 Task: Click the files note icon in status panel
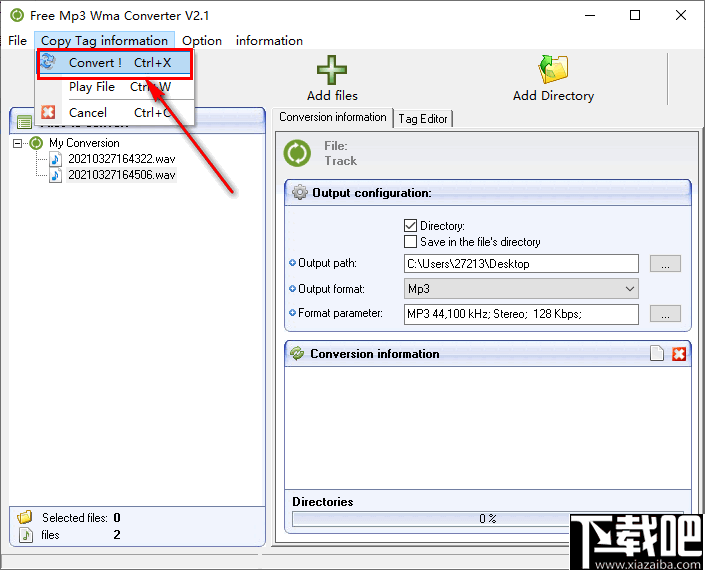click(27, 535)
